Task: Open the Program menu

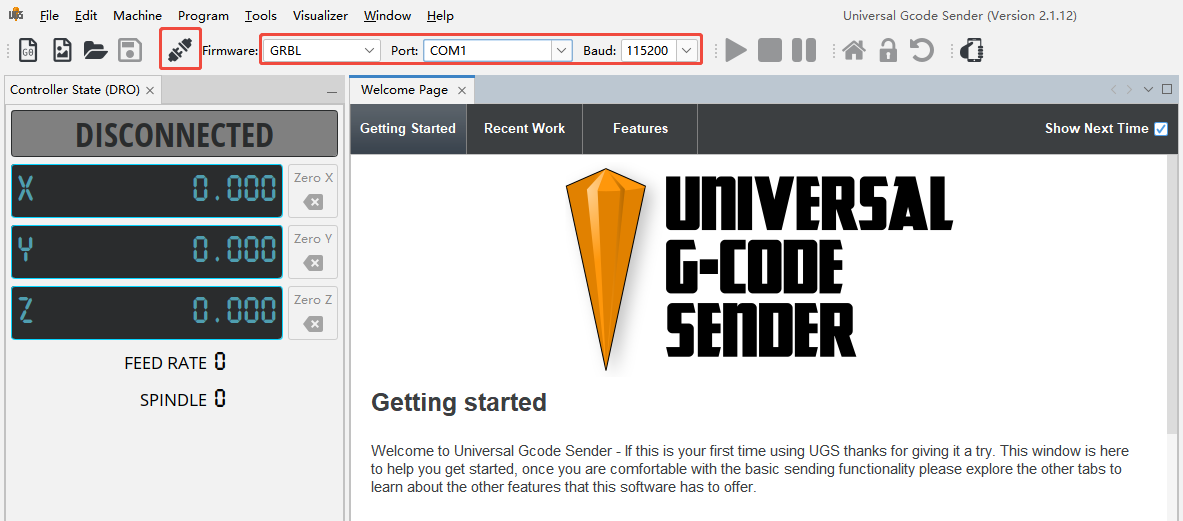Action: click(204, 16)
